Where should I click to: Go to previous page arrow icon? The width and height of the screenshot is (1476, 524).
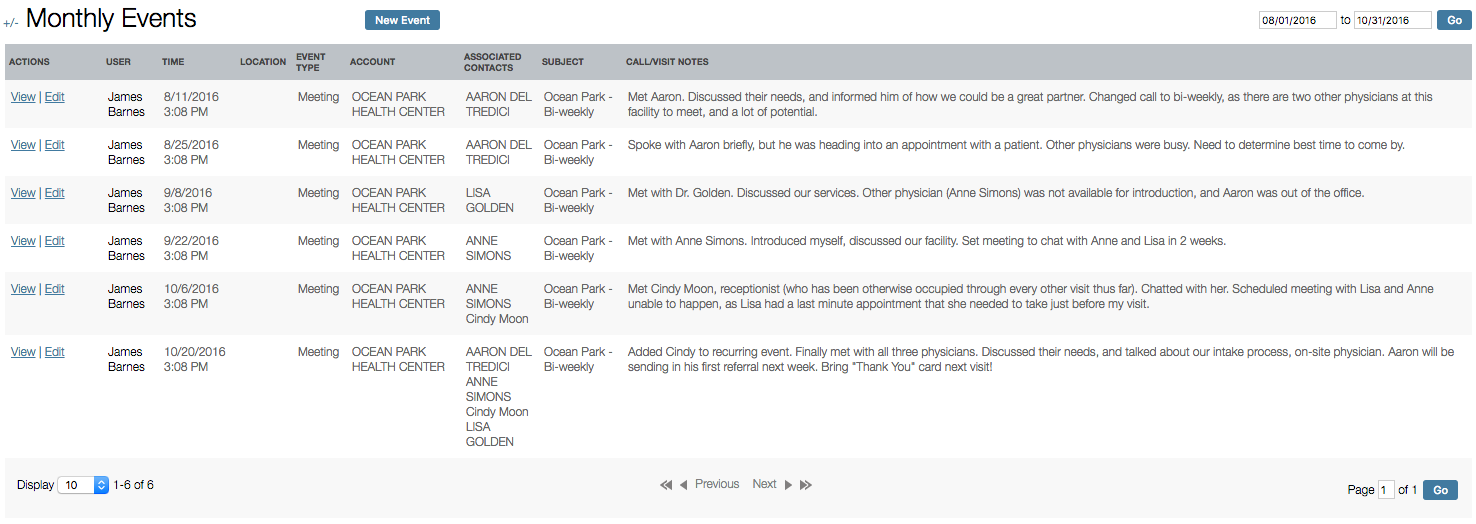click(x=684, y=485)
